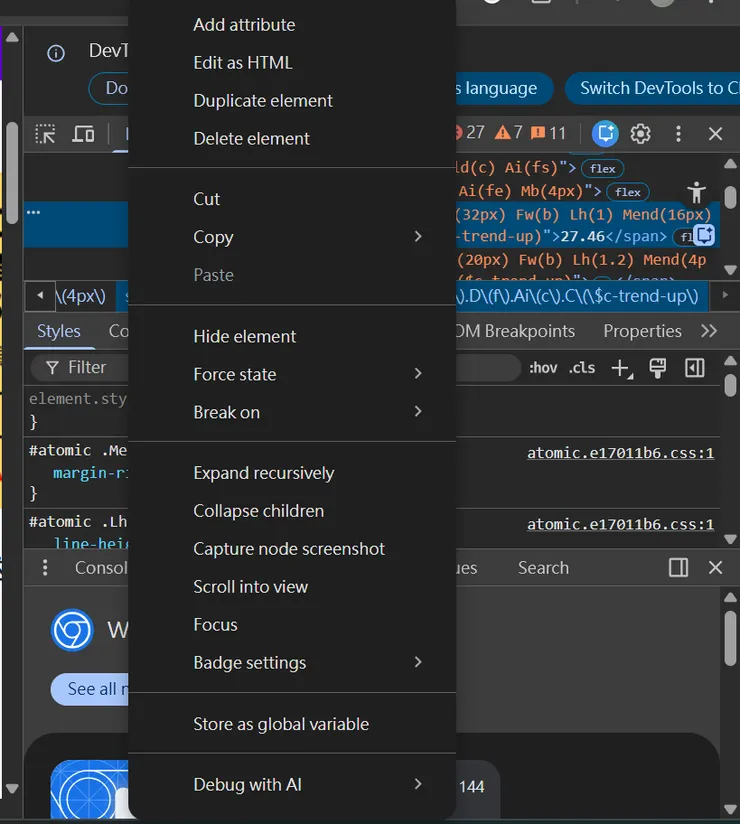
Task: Expand the Break on submenu
Action: [292, 412]
